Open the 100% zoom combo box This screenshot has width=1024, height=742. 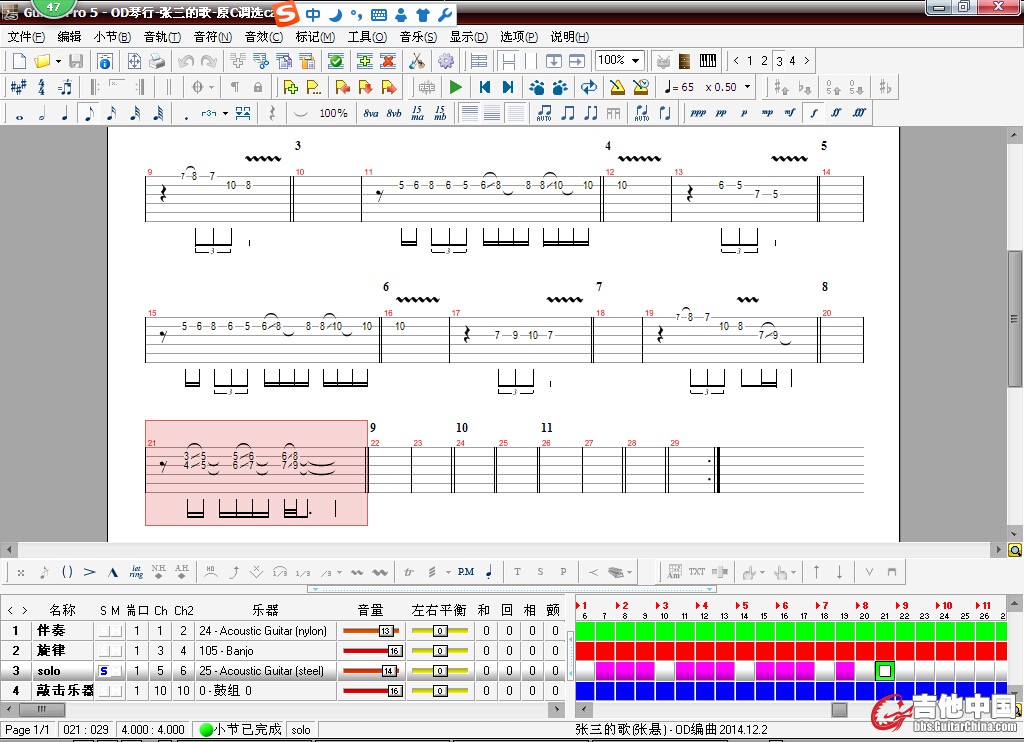620,60
